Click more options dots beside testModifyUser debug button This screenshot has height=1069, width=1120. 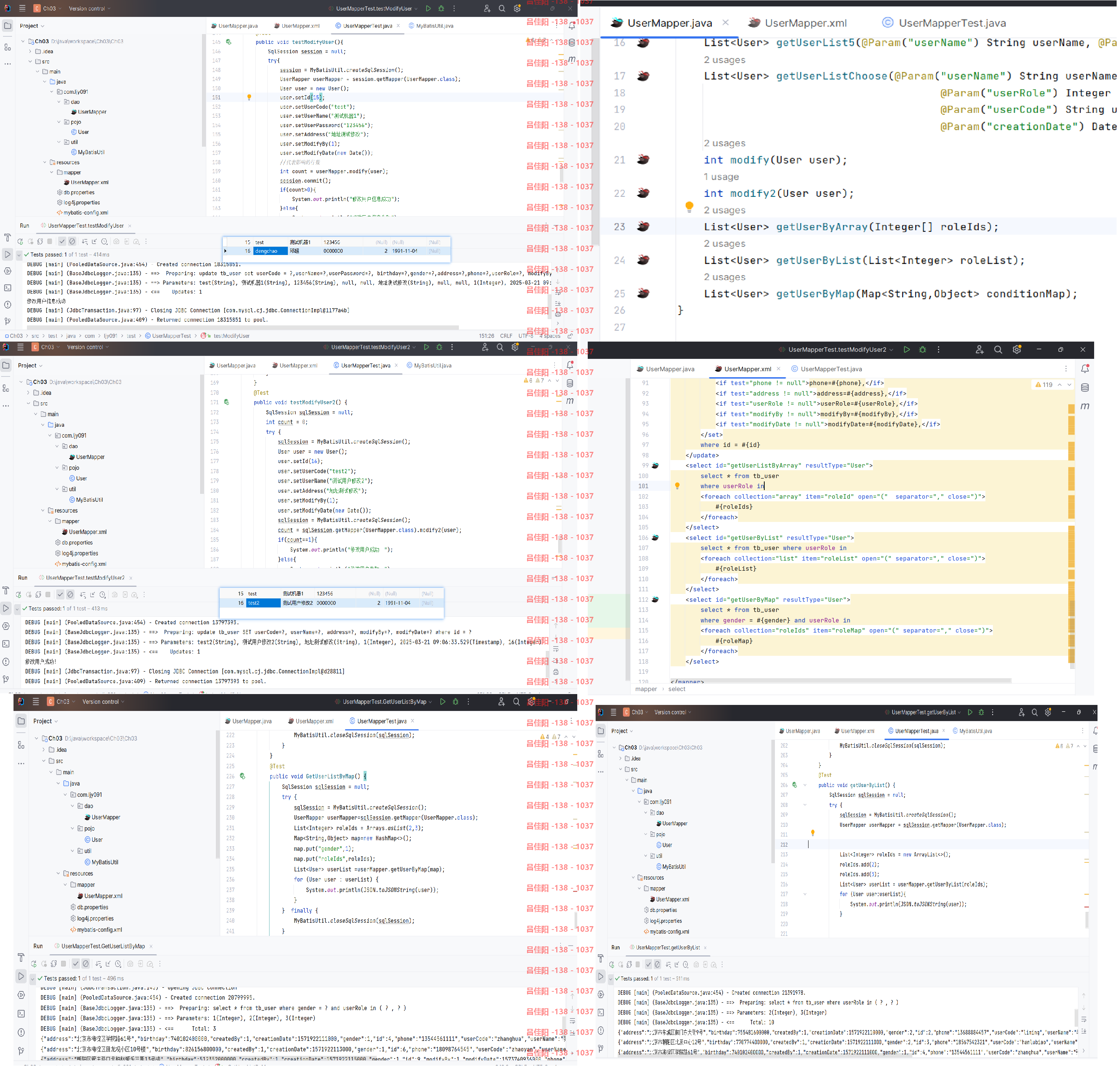(455, 9)
